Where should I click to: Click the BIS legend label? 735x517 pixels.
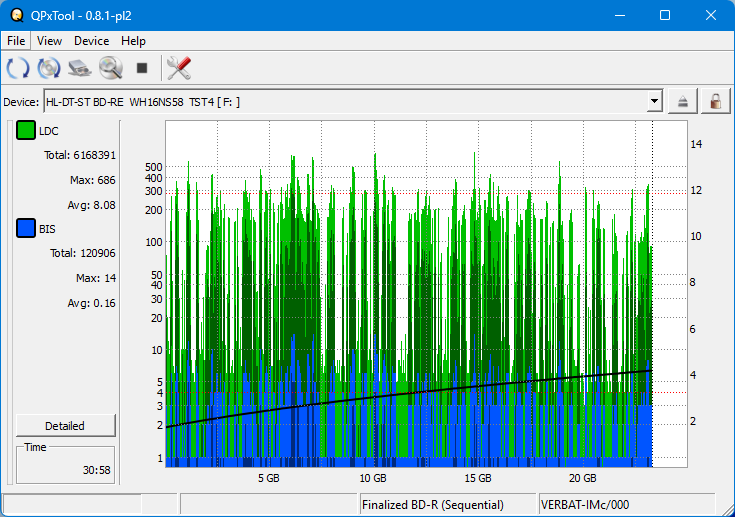(47, 229)
